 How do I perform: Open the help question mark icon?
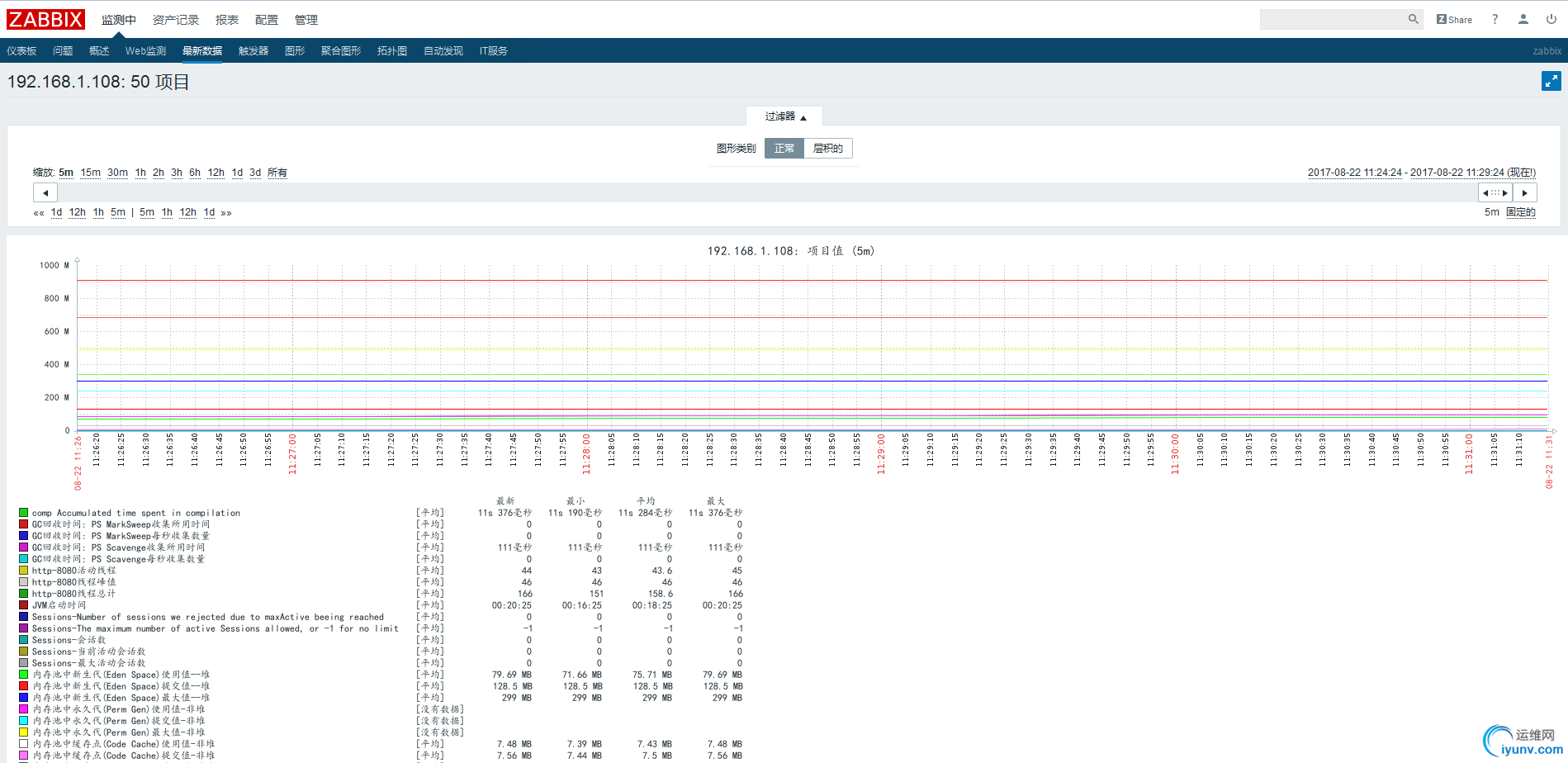click(1495, 19)
